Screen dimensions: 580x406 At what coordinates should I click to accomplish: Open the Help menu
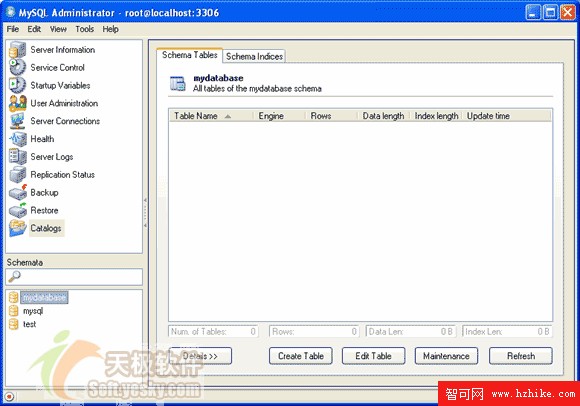point(110,29)
